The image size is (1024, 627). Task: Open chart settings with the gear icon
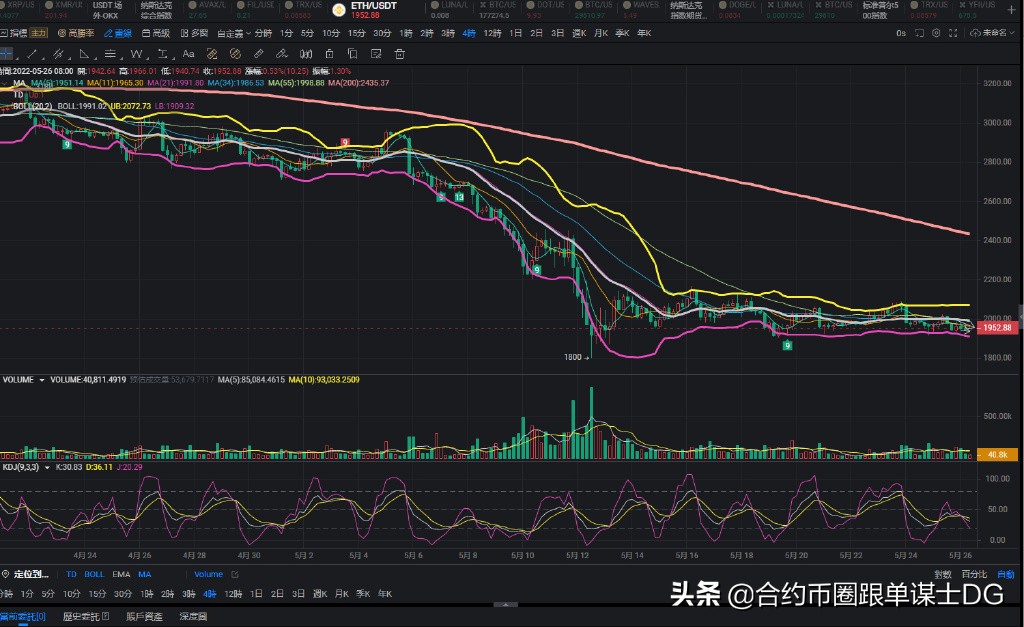936,33
